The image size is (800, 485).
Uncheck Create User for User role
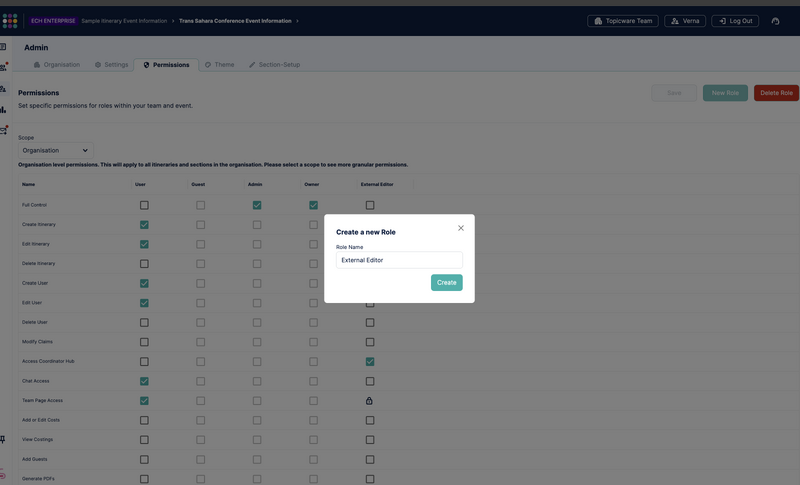click(144, 283)
